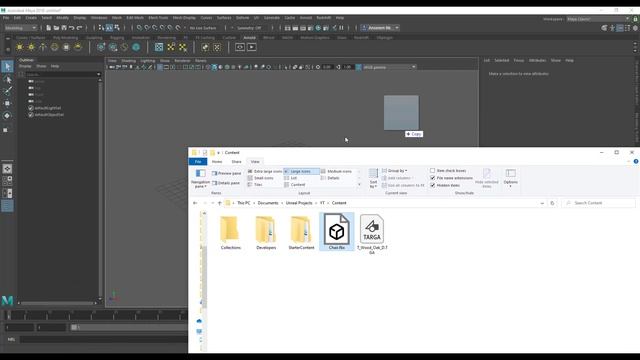The image size is (640, 360).
Task: Toggle defaultObjectSet checkbox in Outliner
Action: (31, 115)
